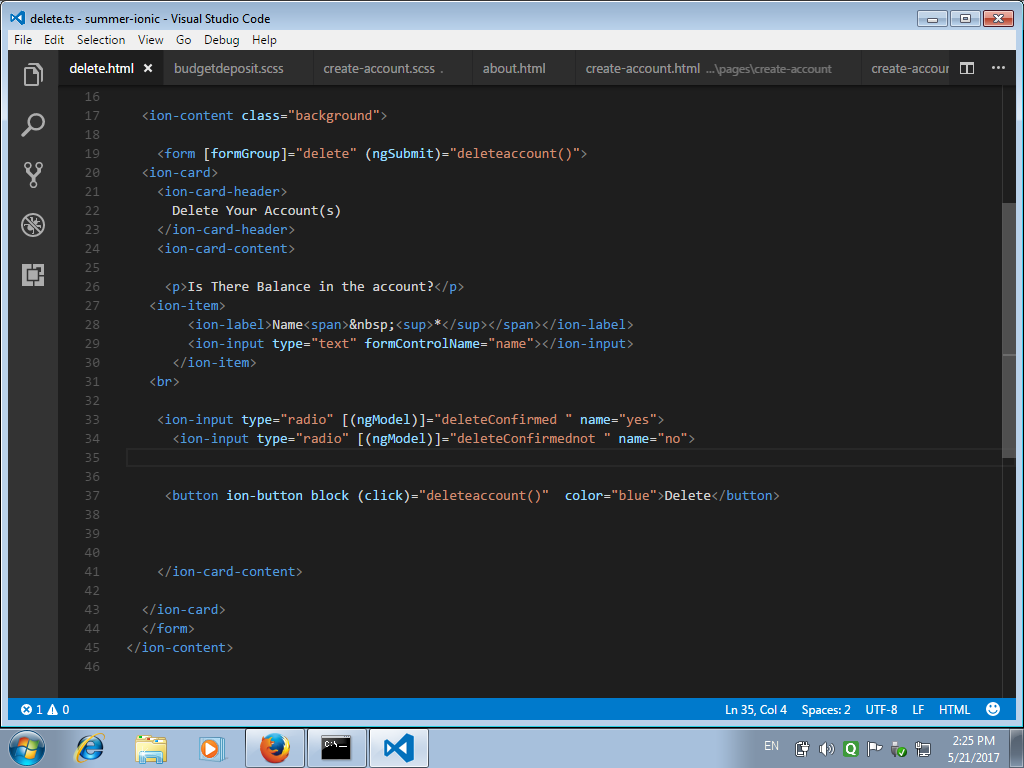Change end of line sequence LF
1024x768 pixels.
918,709
